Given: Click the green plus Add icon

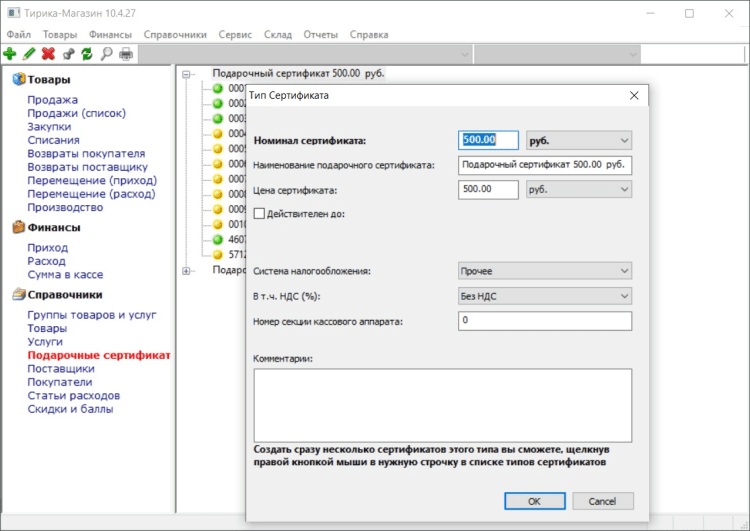Looking at the screenshot, I should pyautogui.click(x=10, y=54).
